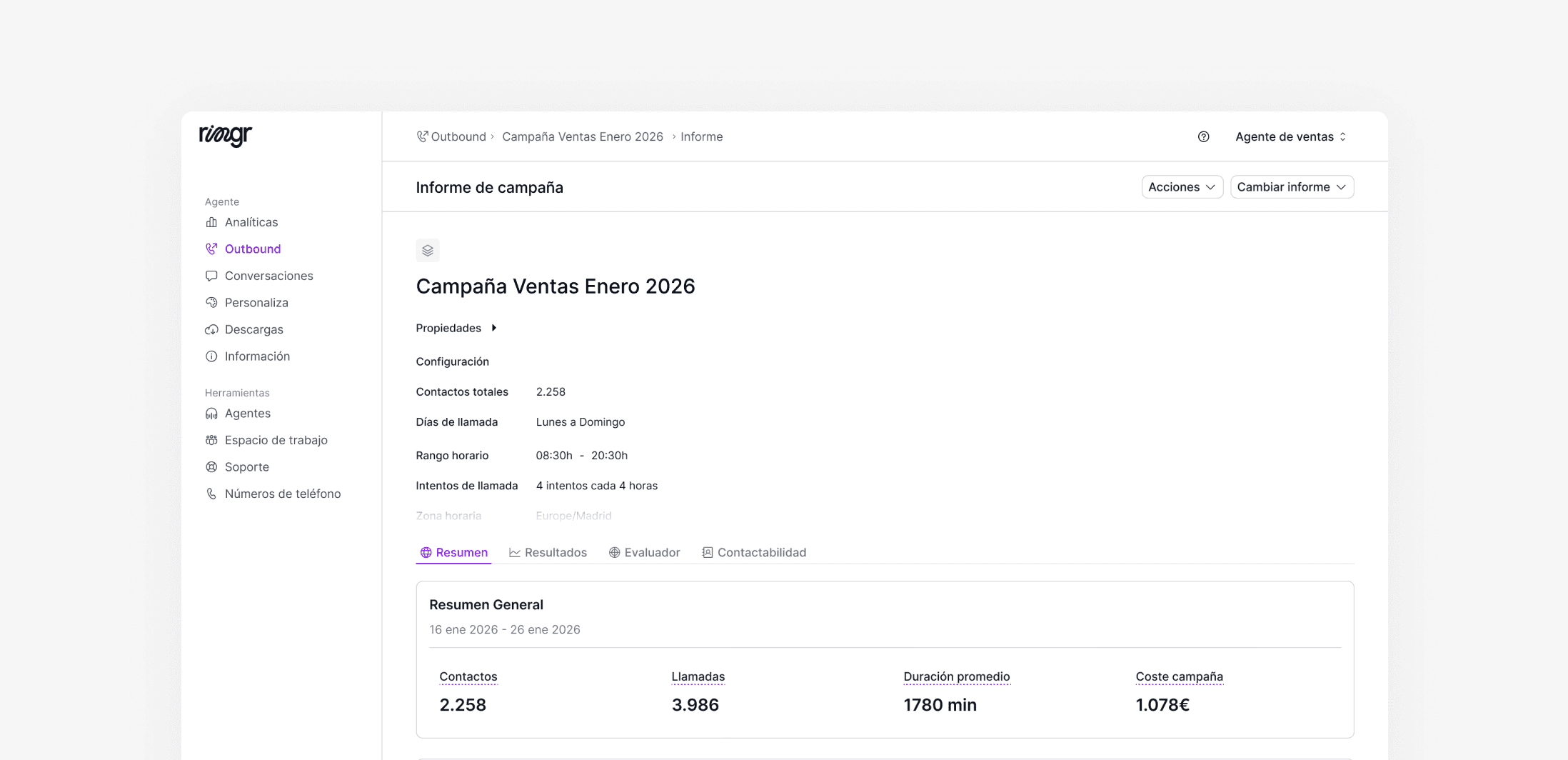Open the Agente de ventas selector

pyautogui.click(x=1290, y=136)
